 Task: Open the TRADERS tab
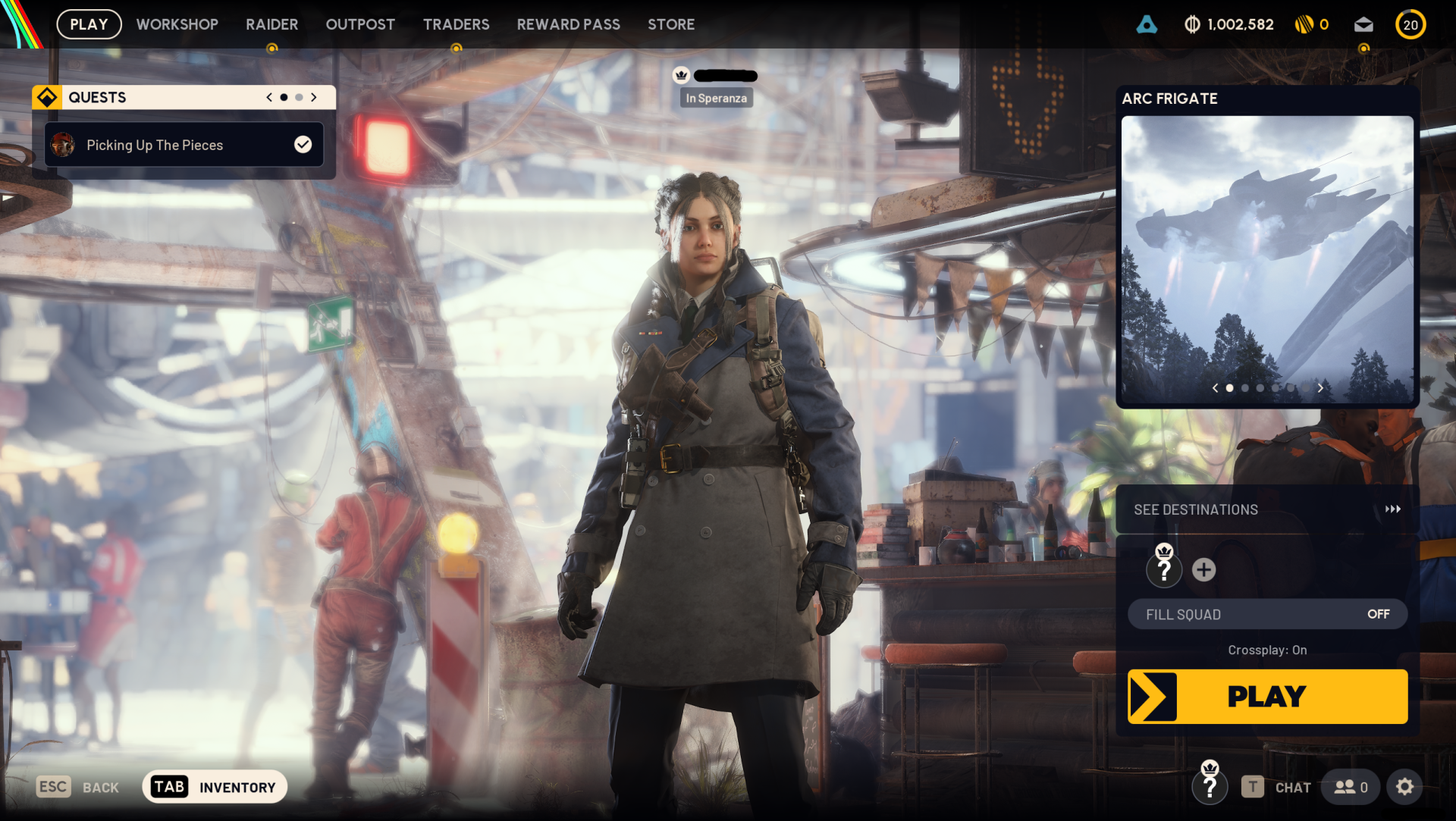tap(456, 24)
